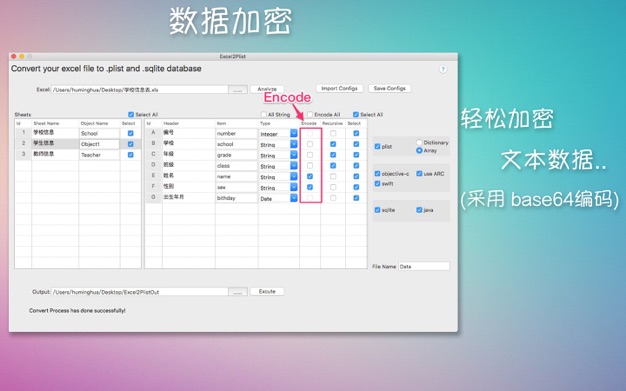
Task: Click the Output path field
Action: click(x=139, y=292)
